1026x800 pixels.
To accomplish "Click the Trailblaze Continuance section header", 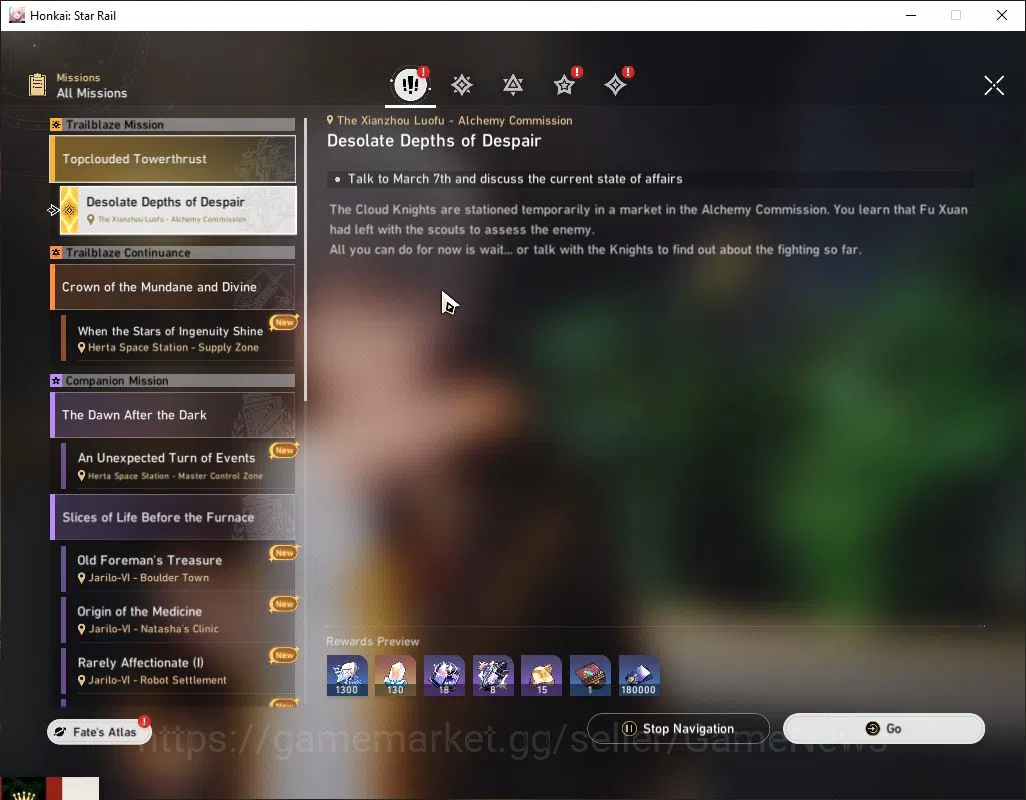I will (x=173, y=252).
